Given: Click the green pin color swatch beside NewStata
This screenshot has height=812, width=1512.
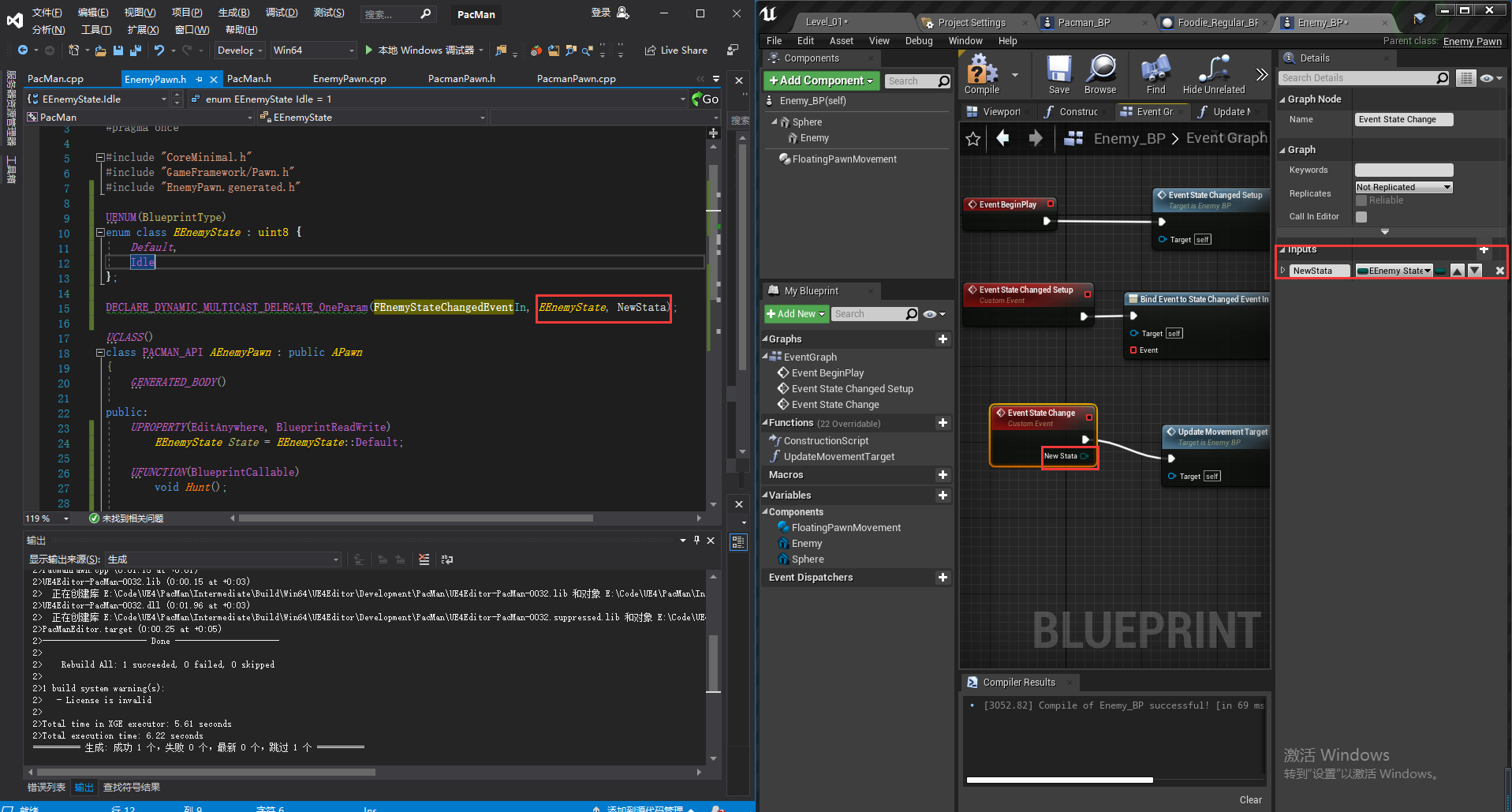Looking at the screenshot, I should (1440, 270).
